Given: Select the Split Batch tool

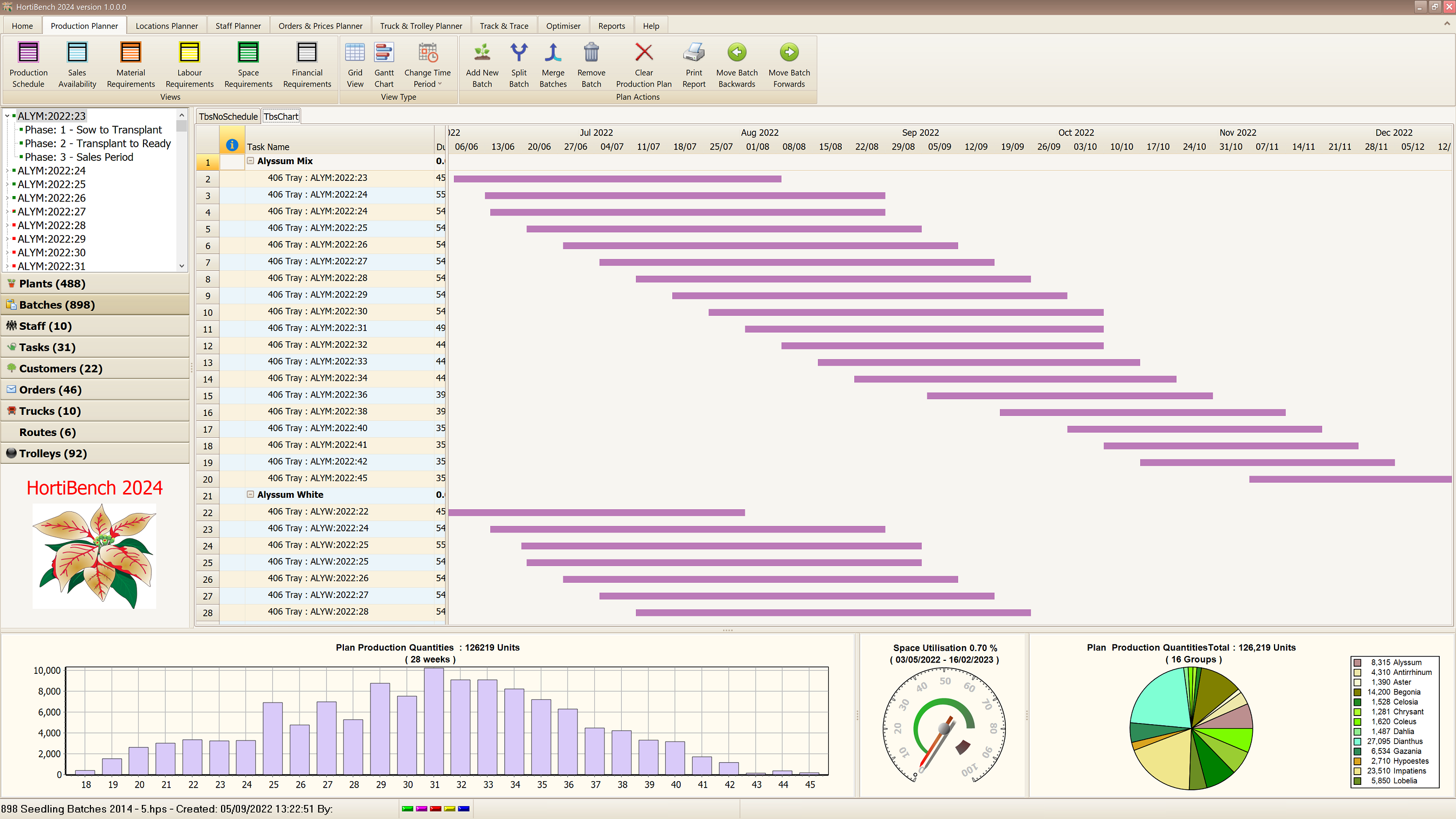Looking at the screenshot, I should point(518,53).
